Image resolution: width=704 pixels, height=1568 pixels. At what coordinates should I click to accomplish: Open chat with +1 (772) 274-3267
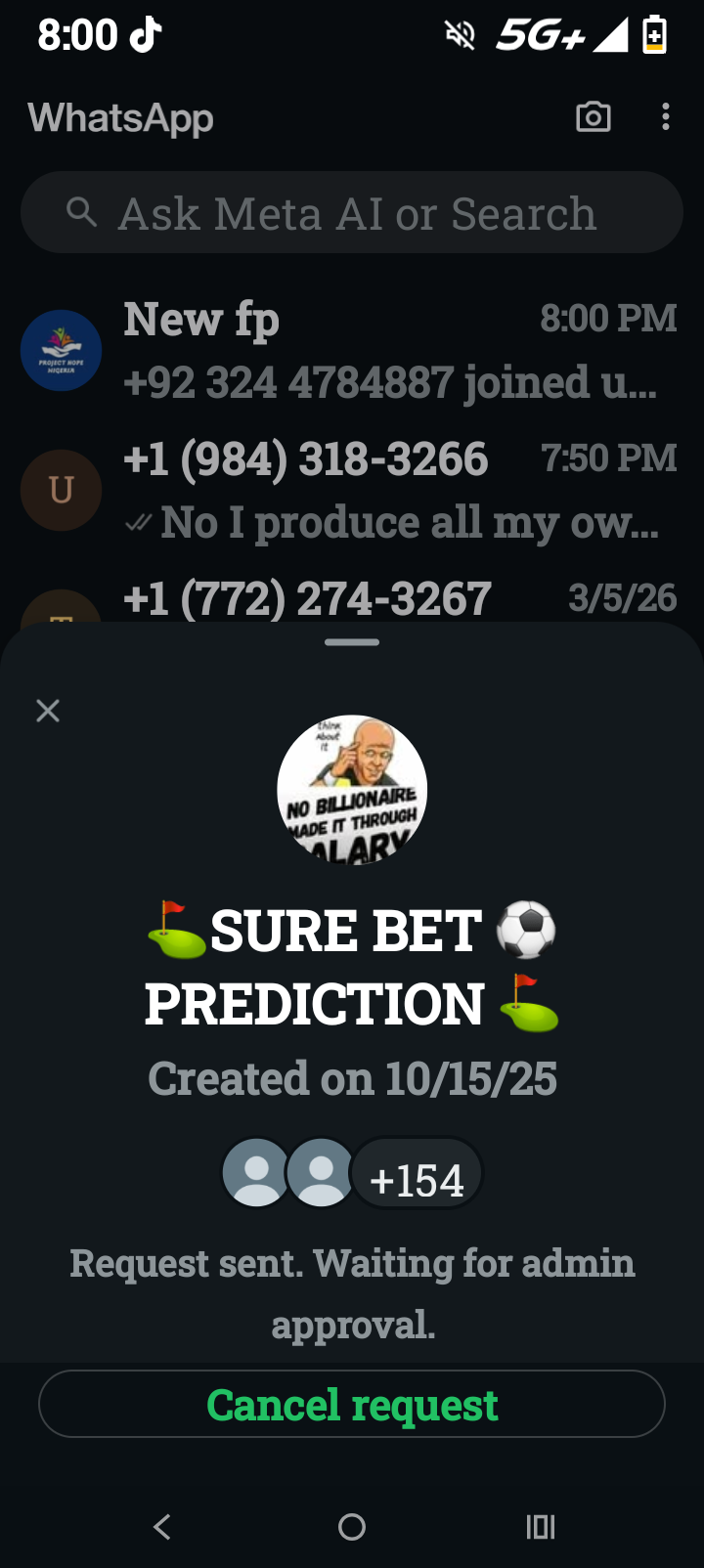click(x=352, y=598)
